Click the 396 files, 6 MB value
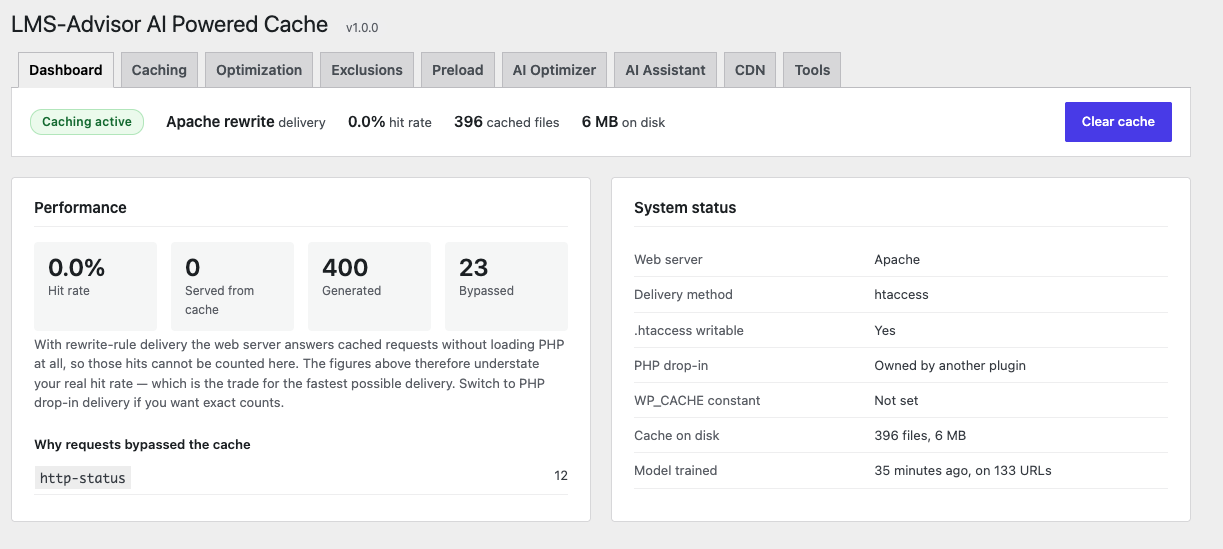 click(x=920, y=435)
